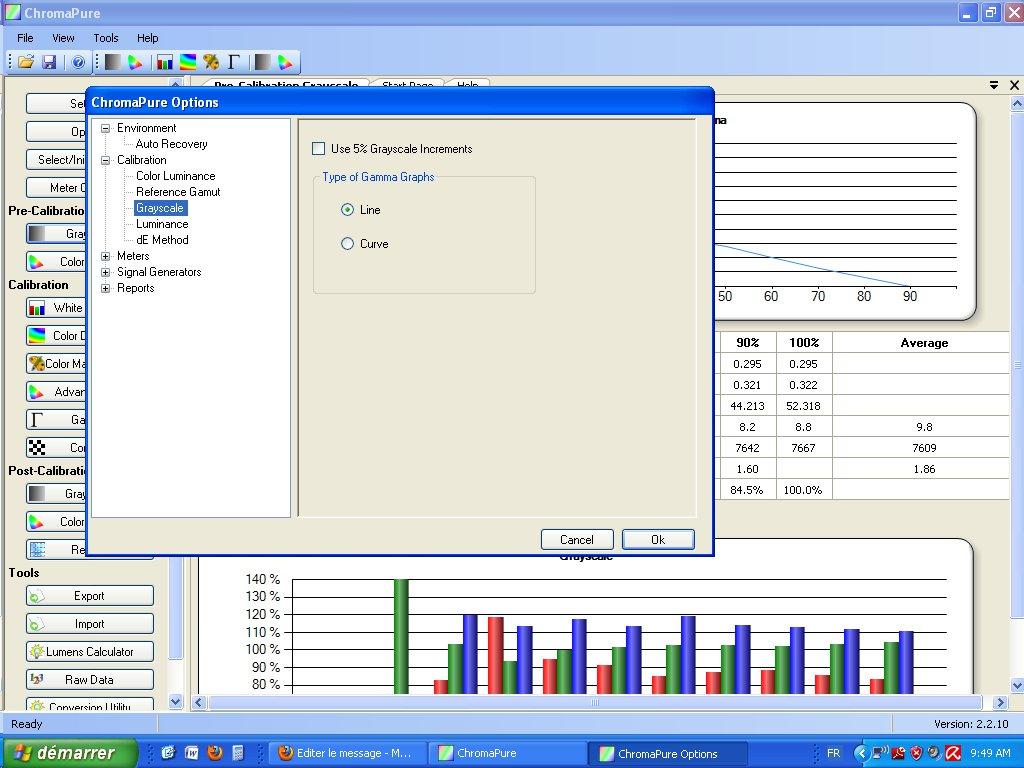
Task: Collapse the Calibration tree node
Action: (105, 160)
